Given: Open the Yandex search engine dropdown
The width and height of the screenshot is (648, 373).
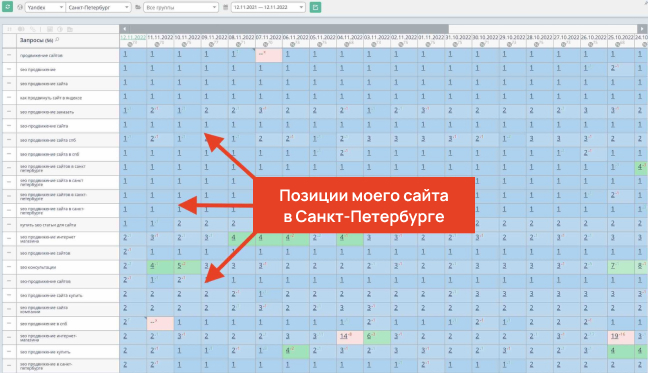Looking at the screenshot, I should 45,7.
